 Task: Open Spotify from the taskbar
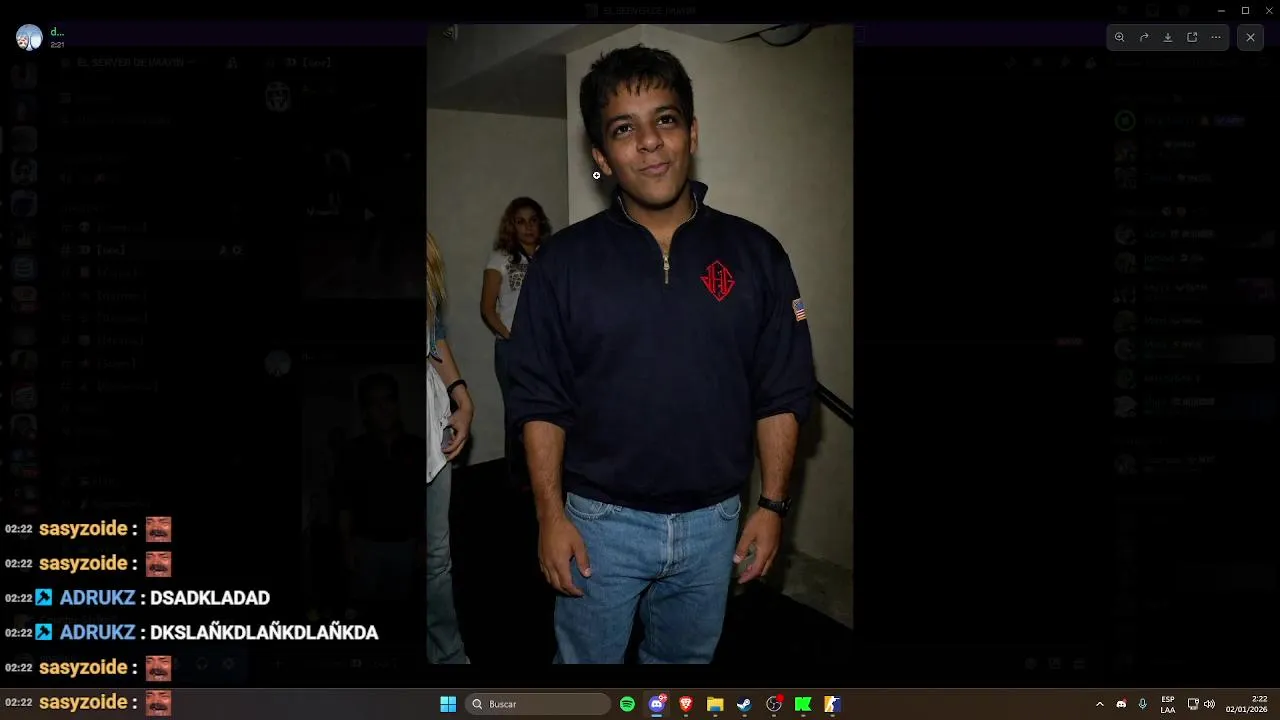(x=627, y=704)
